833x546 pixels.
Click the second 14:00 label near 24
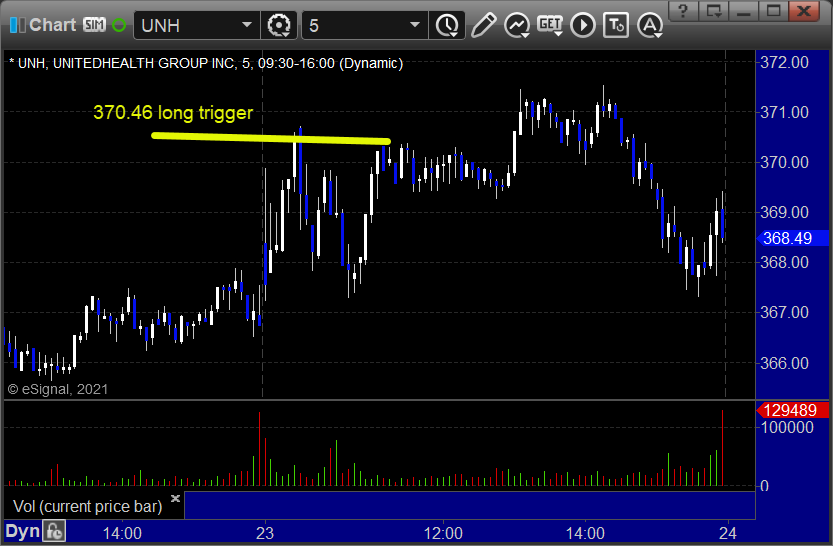tap(585, 533)
